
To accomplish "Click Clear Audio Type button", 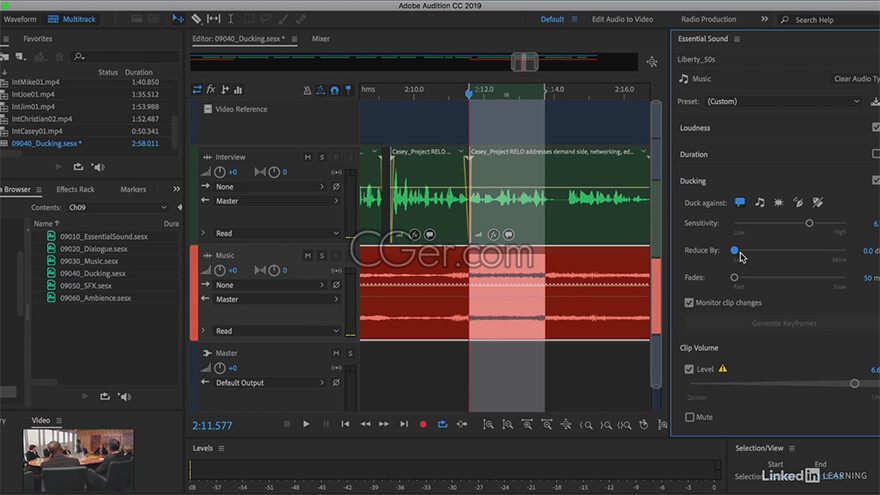I will [x=855, y=79].
